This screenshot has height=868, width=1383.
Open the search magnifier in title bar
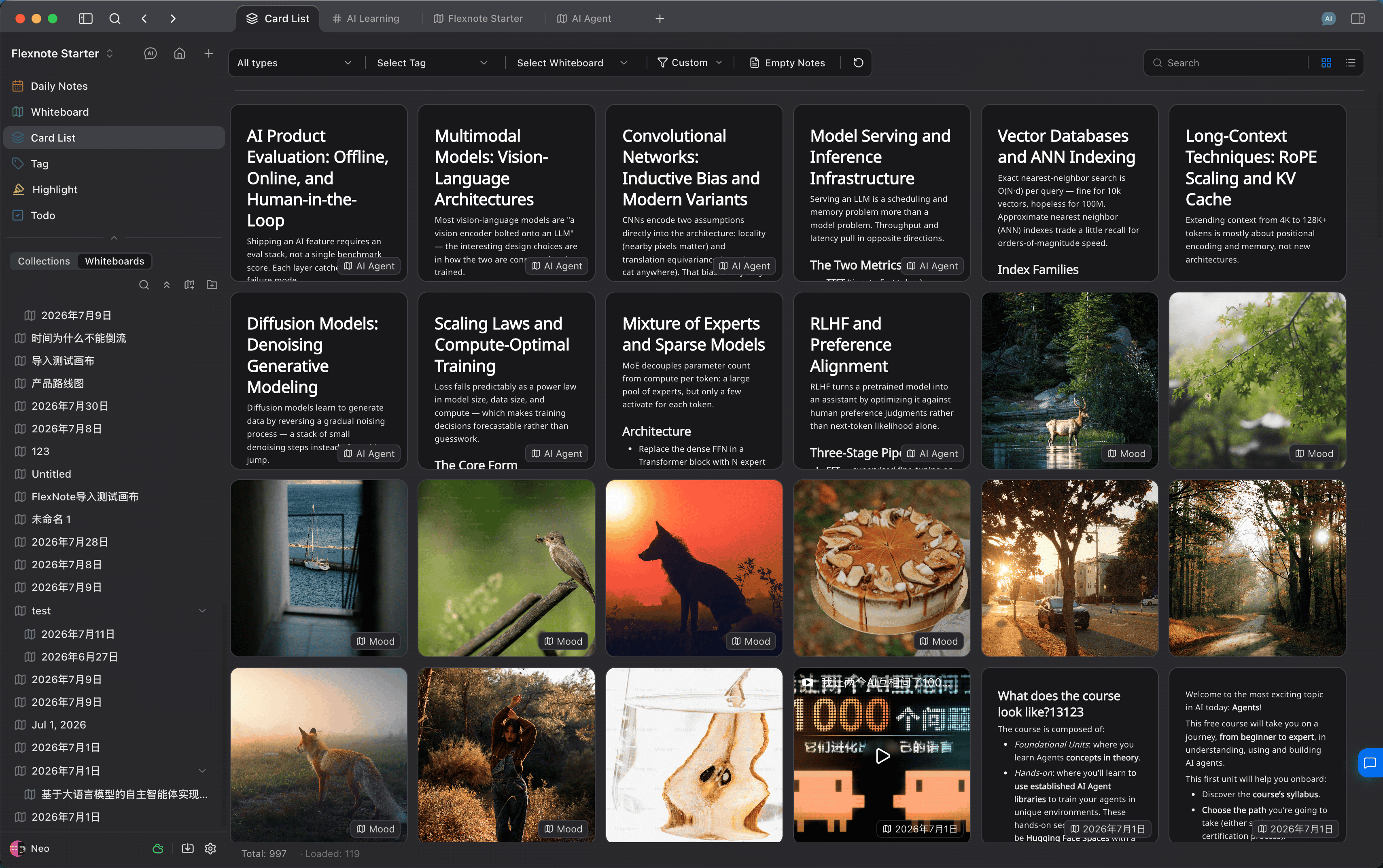[x=115, y=18]
